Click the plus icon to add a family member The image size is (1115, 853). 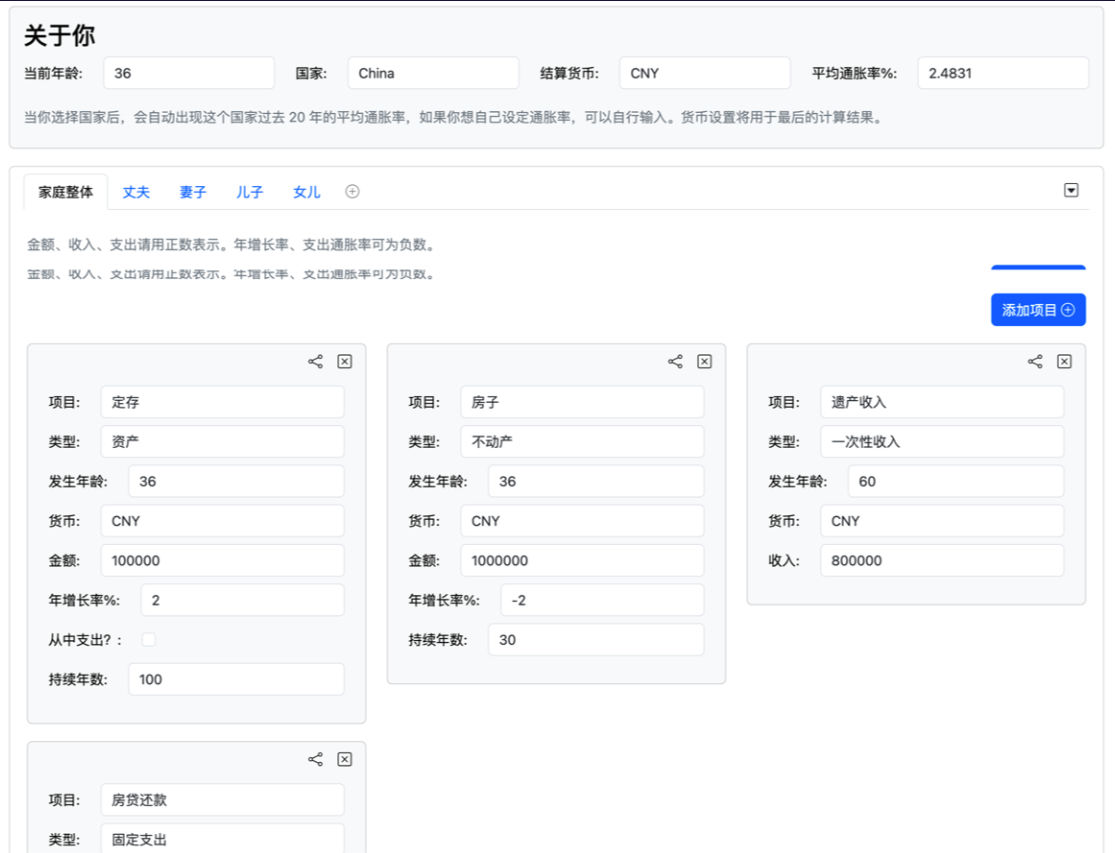(352, 190)
